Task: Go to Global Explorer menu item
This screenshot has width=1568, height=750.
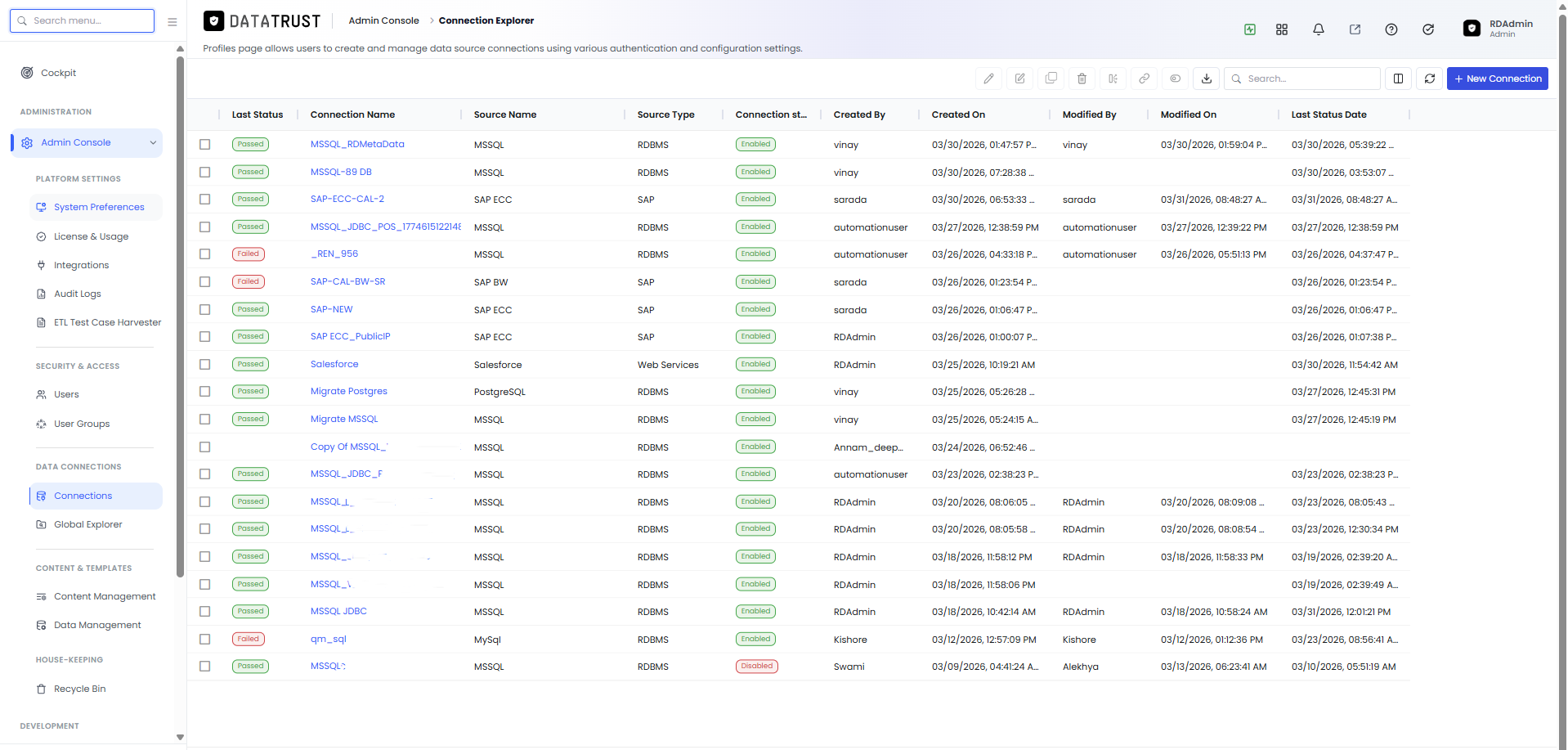Action: click(87, 524)
